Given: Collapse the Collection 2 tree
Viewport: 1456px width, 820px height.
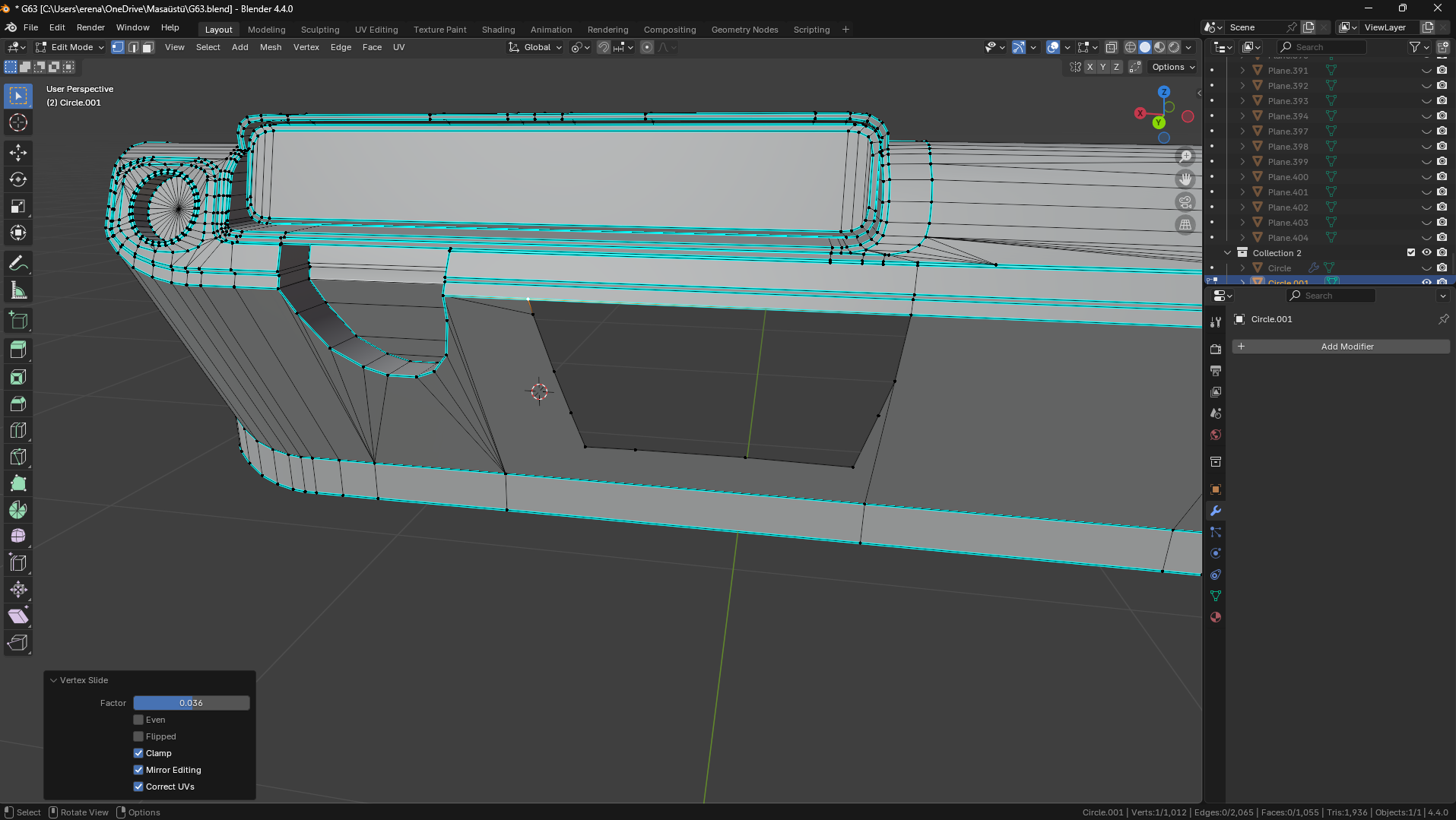Looking at the screenshot, I should click(x=1227, y=252).
